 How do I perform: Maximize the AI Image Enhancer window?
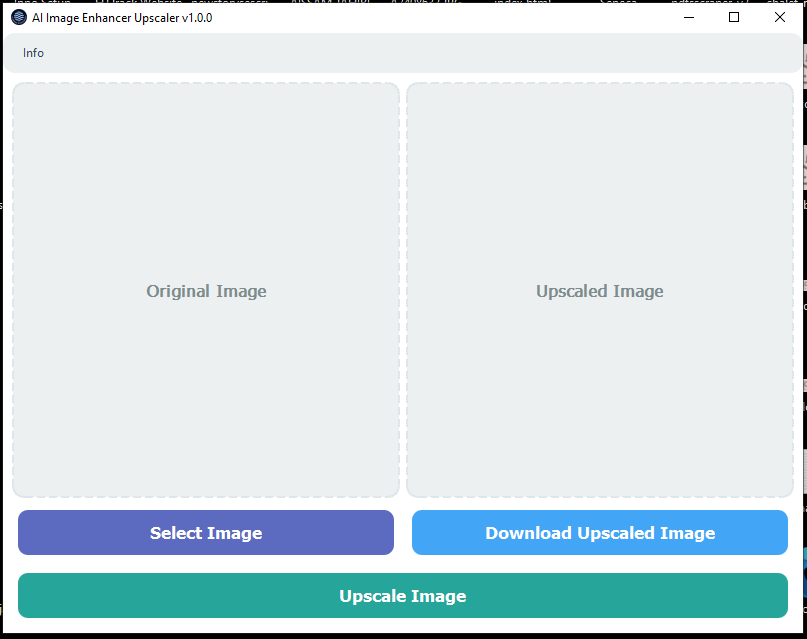(x=734, y=17)
